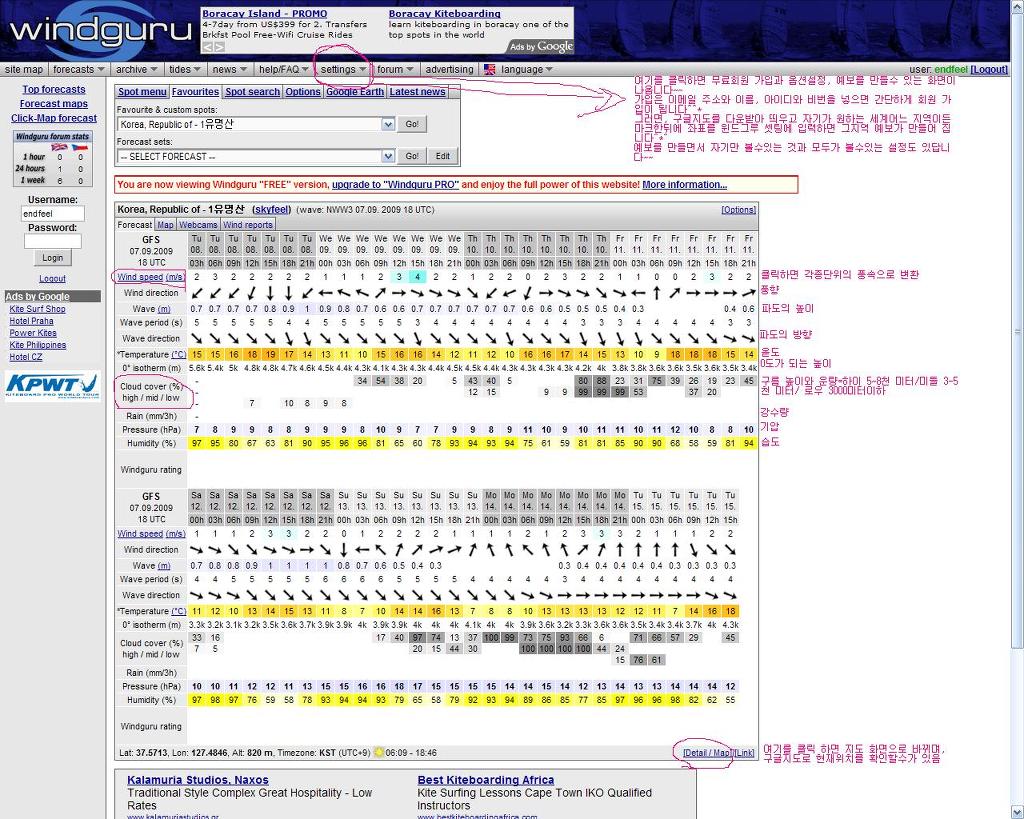Open the KPWT kiteboard tour banner
This screenshot has width=1024, height=819.
[53, 385]
